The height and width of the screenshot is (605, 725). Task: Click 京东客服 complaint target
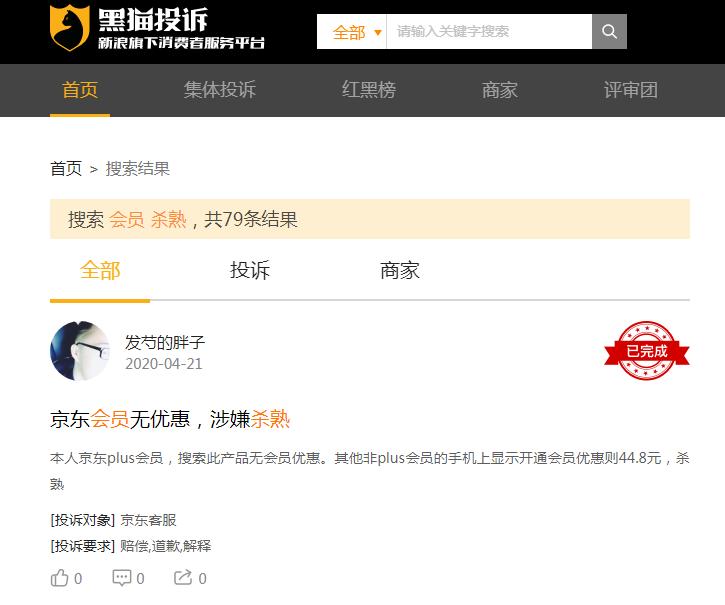[x=148, y=520]
